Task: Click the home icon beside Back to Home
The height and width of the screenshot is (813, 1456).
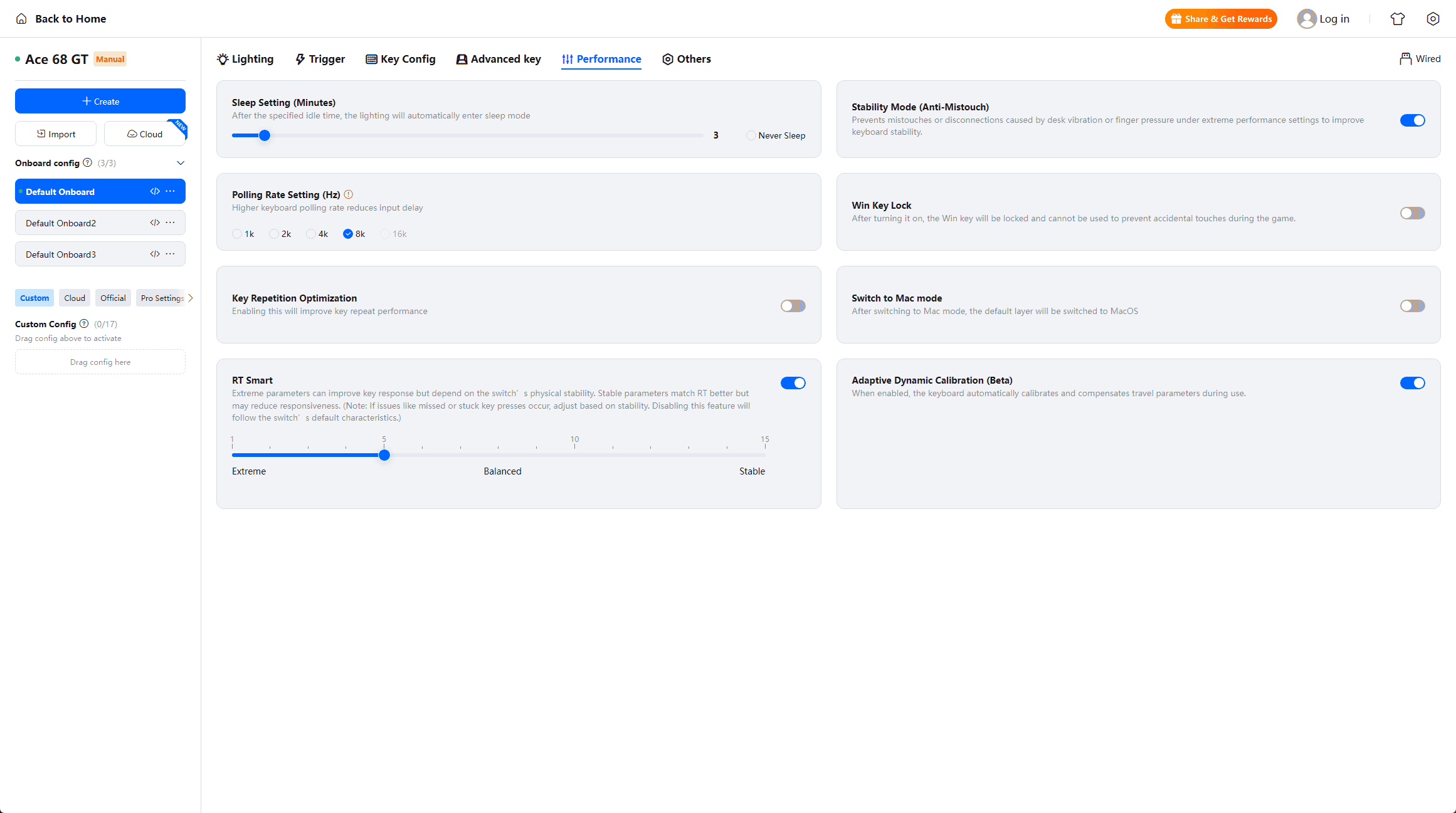Action: click(21, 19)
